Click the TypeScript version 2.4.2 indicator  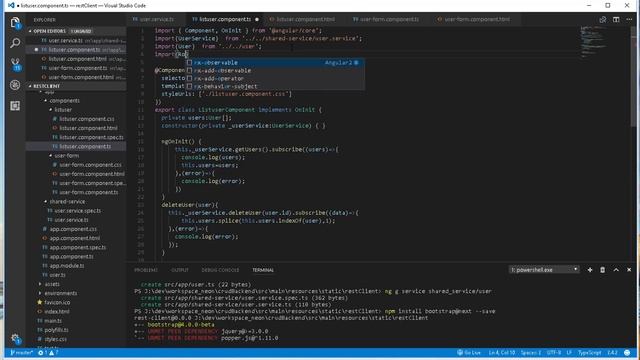pyautogui.click(x=612, y=353)
